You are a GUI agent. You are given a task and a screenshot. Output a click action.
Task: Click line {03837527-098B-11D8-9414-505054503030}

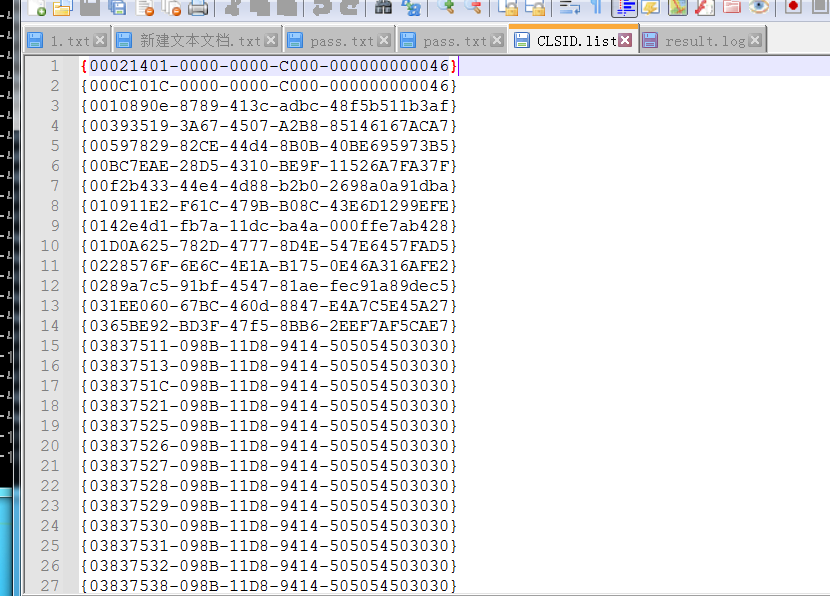coord(269,466)
